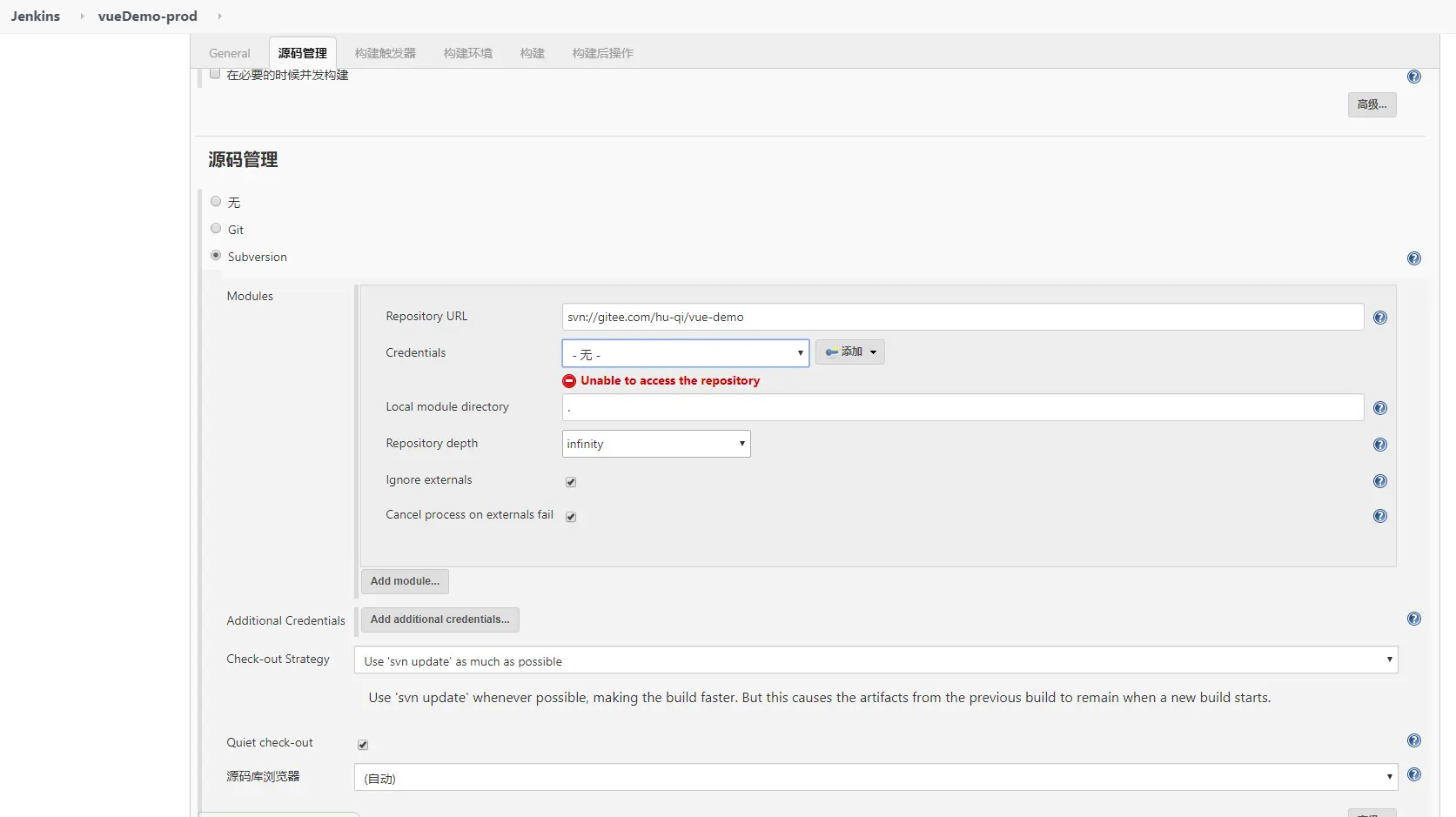Expand the 添加 credentials dropdown button

point(850,352)
